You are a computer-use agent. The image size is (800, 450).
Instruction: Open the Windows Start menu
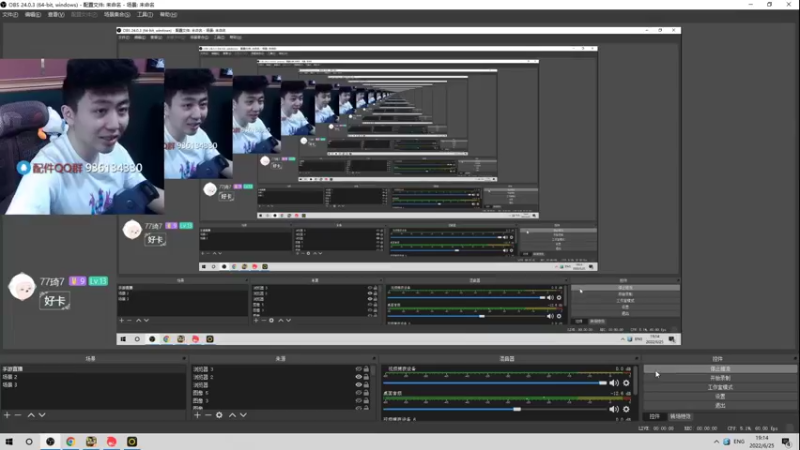pyautogui.click(x=9, y=442)
